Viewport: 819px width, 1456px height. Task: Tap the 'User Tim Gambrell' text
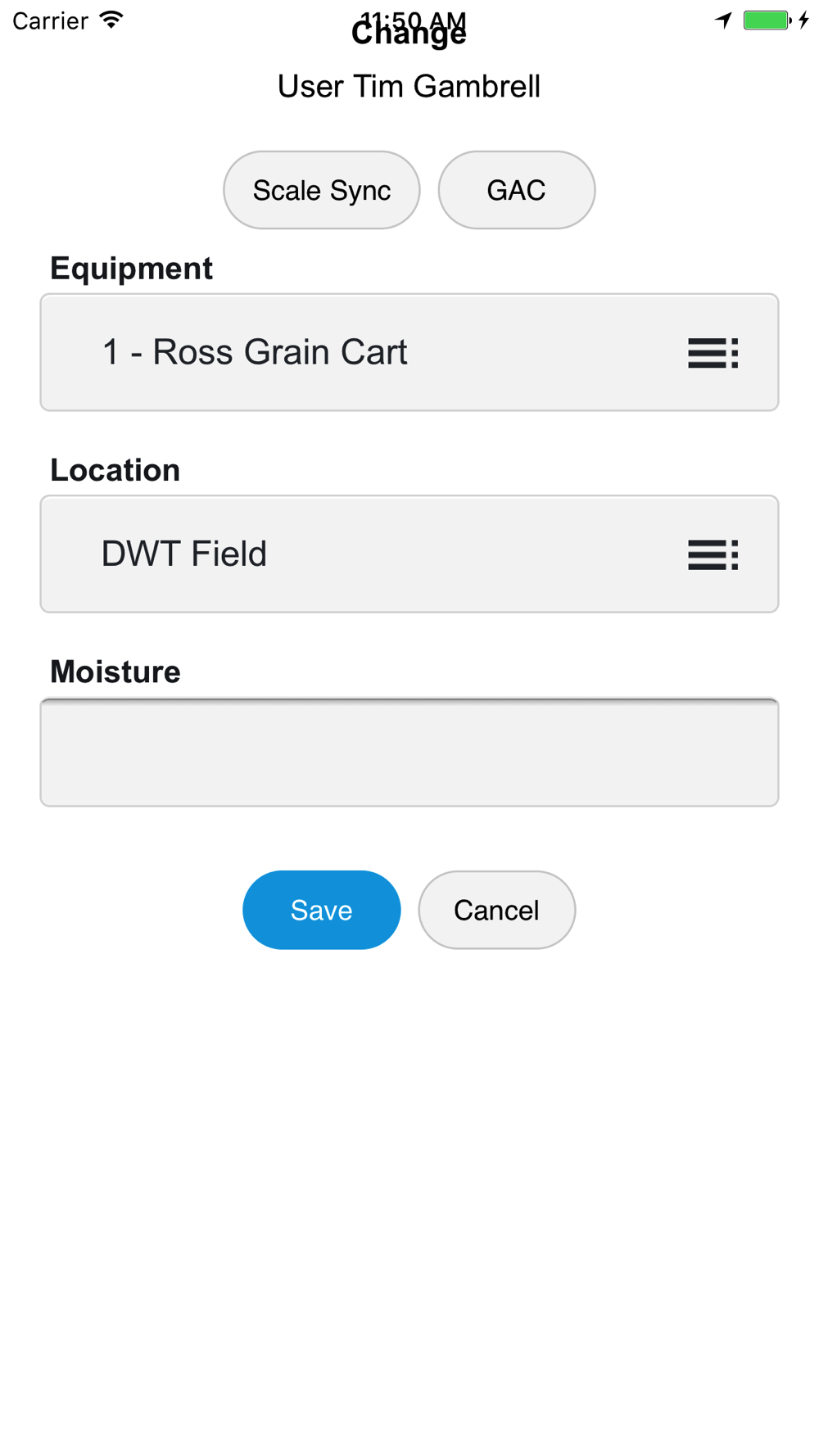coord(409,86)
